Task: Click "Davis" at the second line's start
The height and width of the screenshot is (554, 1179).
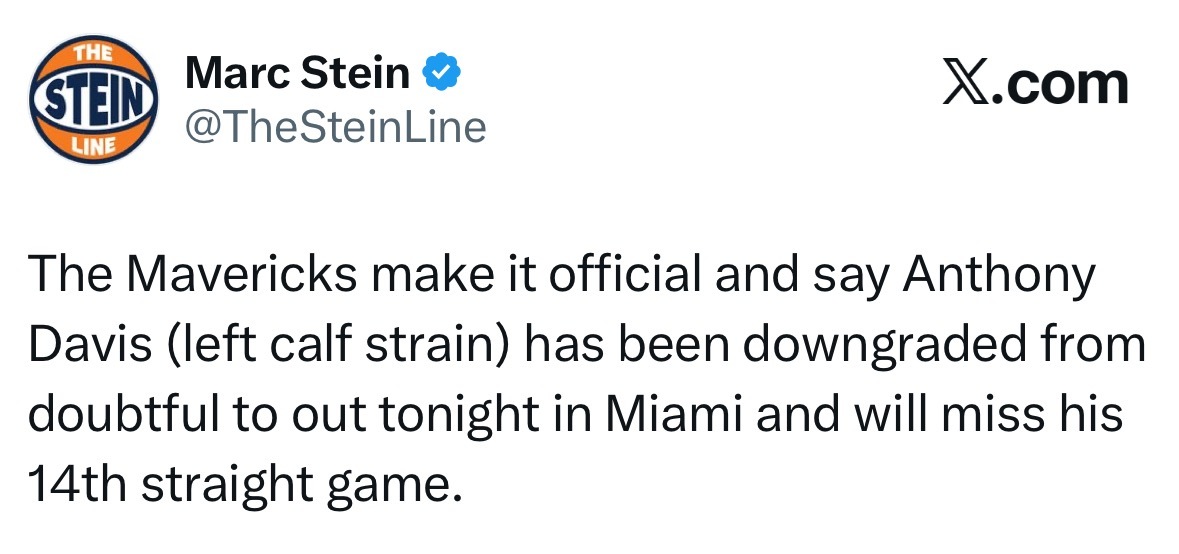Action: [84, 345]
